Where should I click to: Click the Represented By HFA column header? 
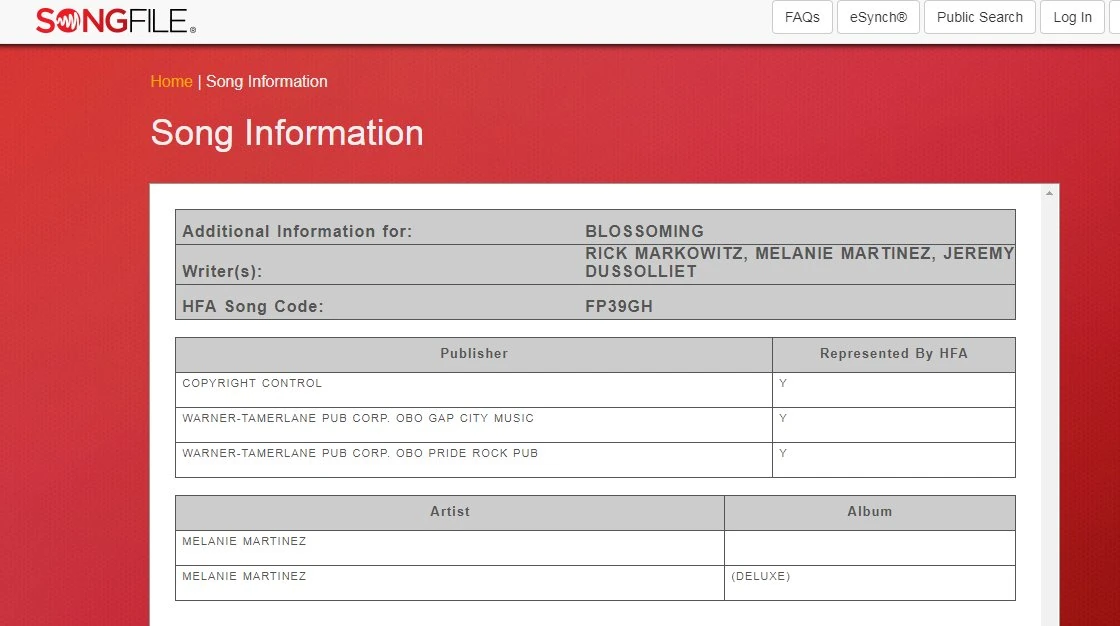click(x=893, y=353)
